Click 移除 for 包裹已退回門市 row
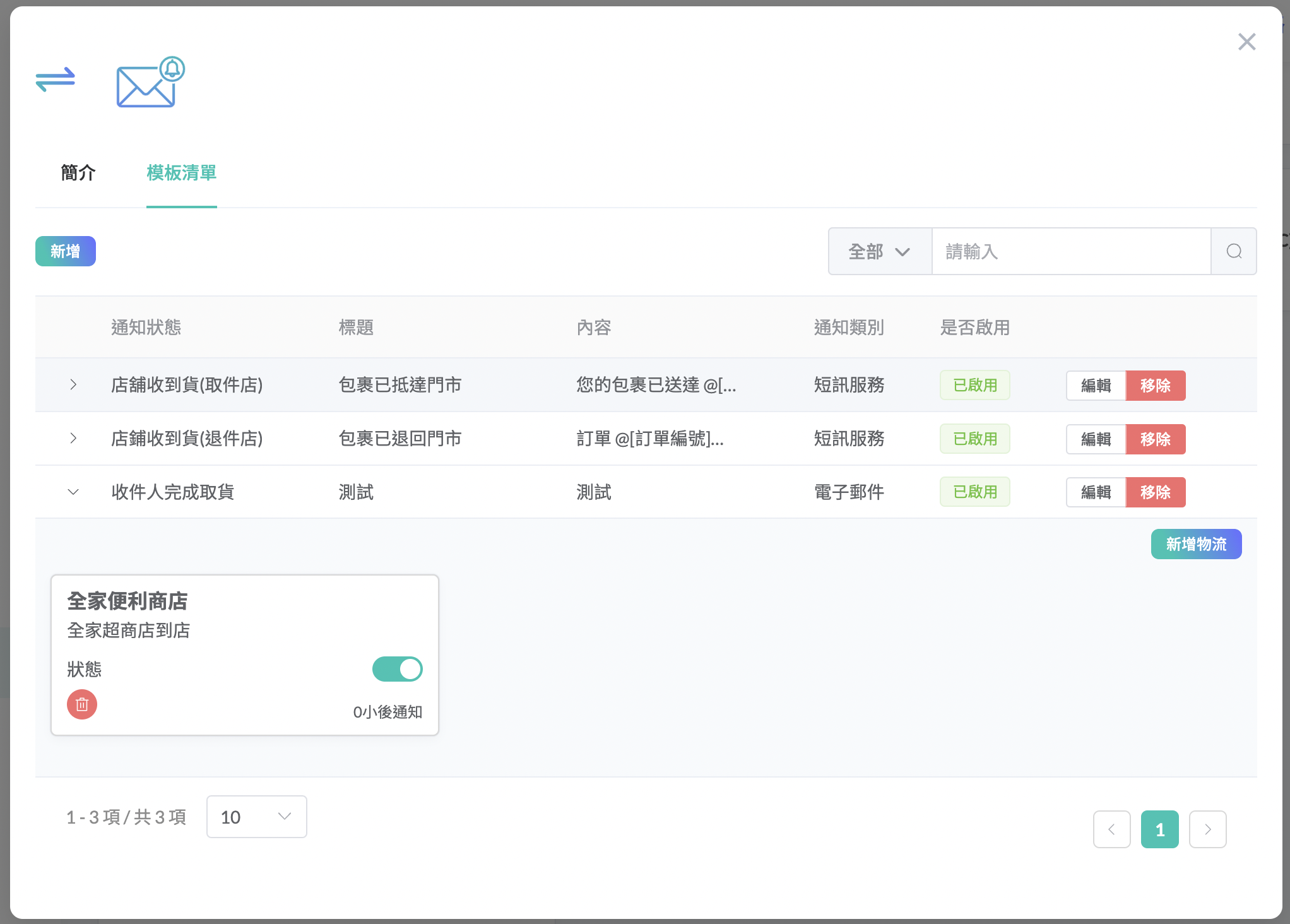 1155,439
